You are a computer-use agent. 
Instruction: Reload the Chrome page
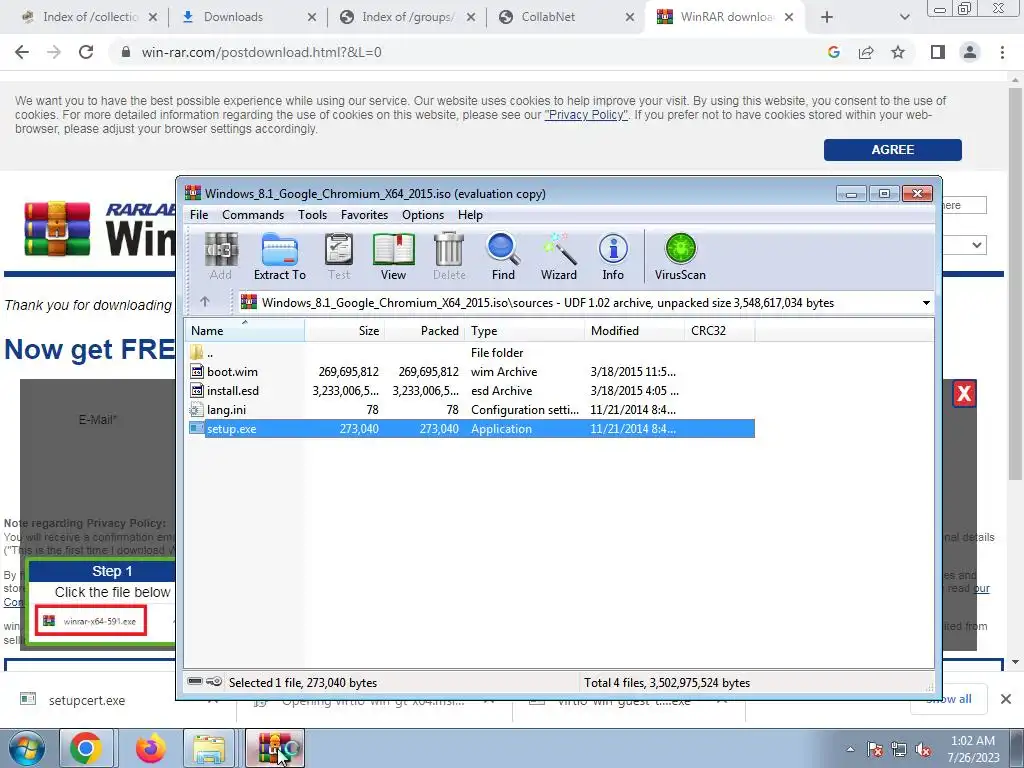pos(86,52)
